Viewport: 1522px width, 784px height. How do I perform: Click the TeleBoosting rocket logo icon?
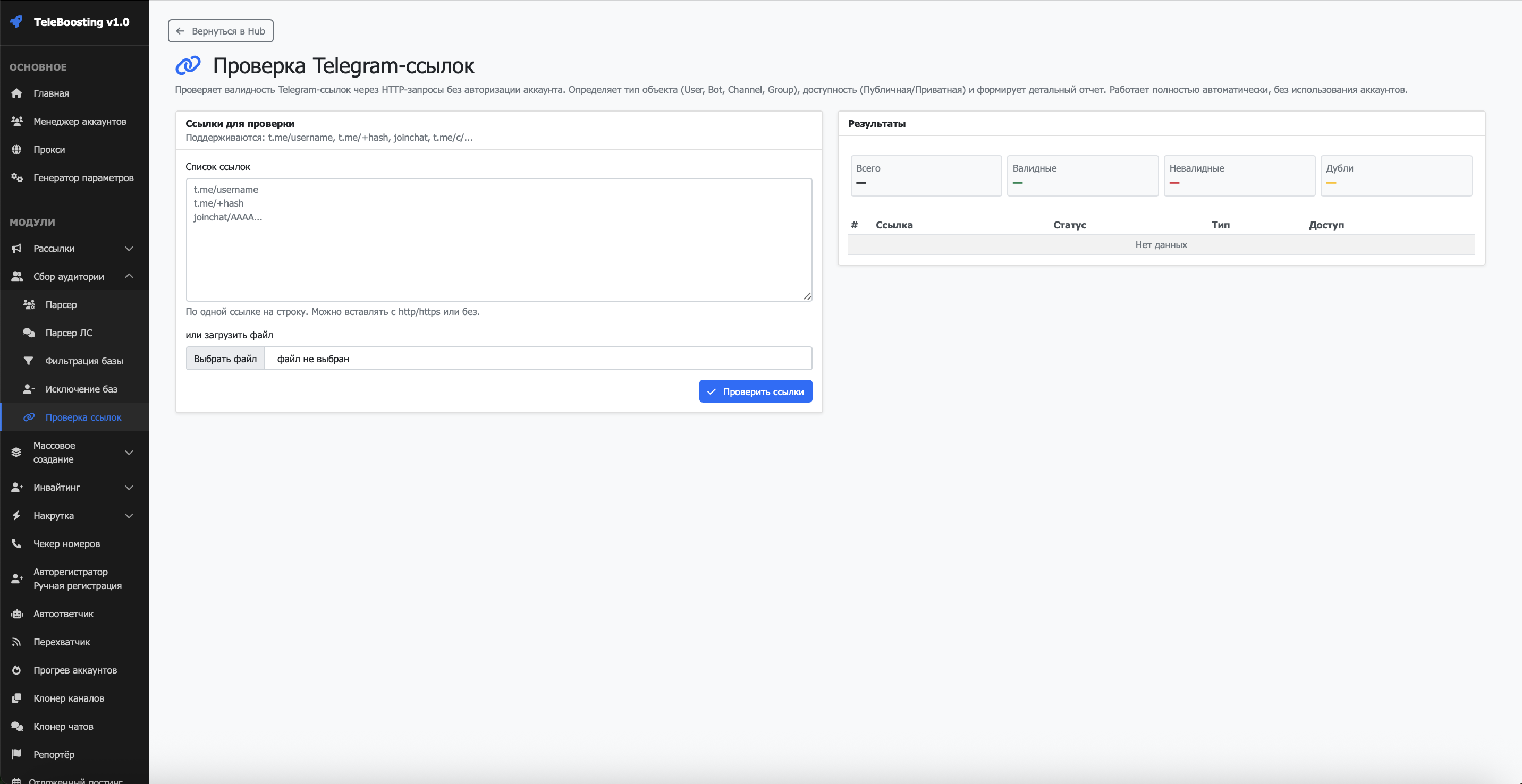(16, 22)
